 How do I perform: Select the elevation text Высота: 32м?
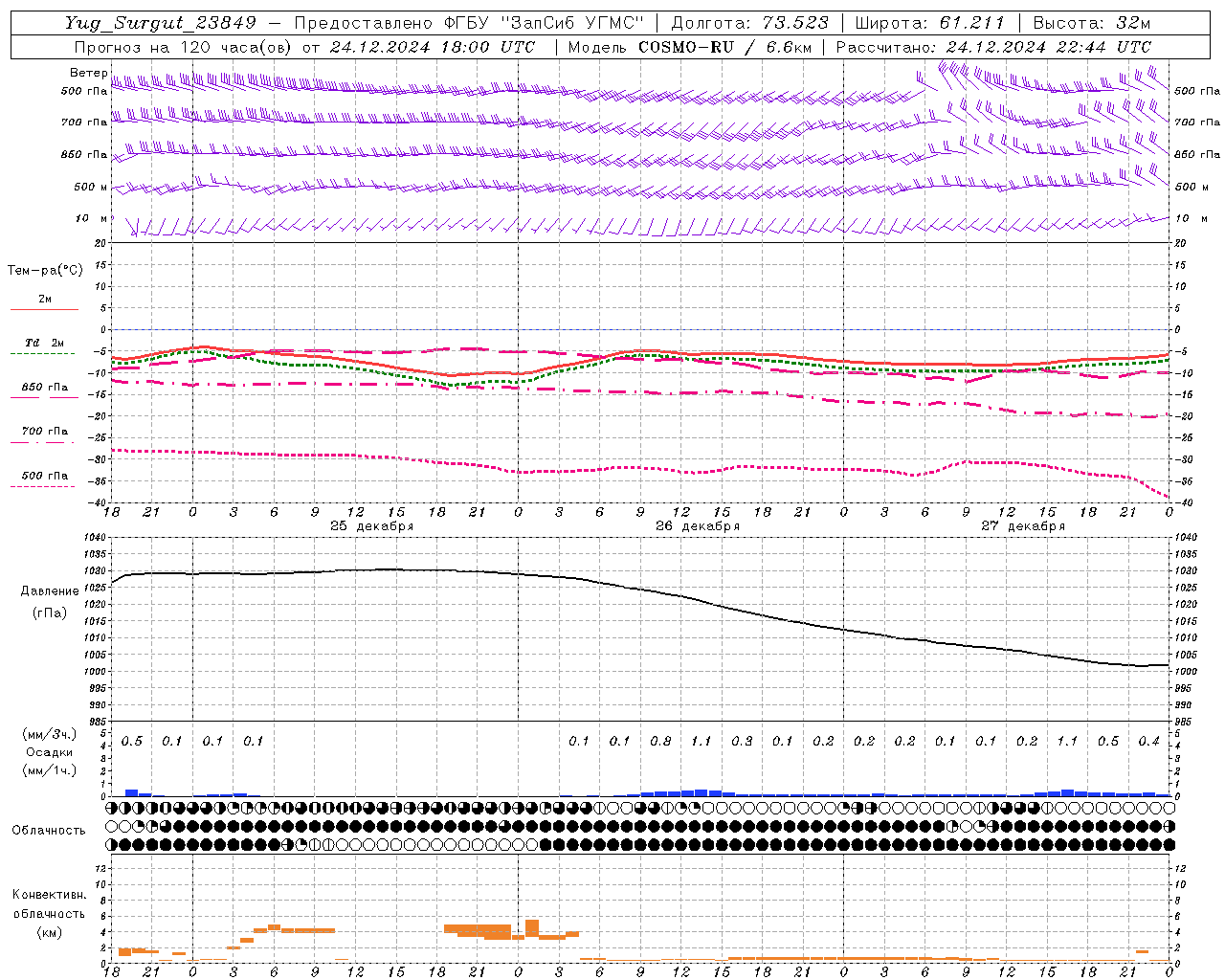pyautogui.click(x=1091, y=23)
